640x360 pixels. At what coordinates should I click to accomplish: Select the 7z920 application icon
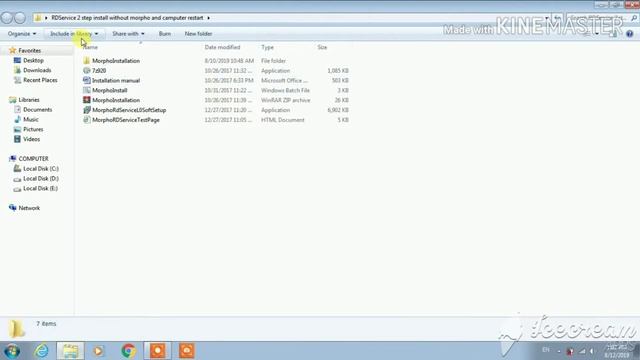pos(87,71)
